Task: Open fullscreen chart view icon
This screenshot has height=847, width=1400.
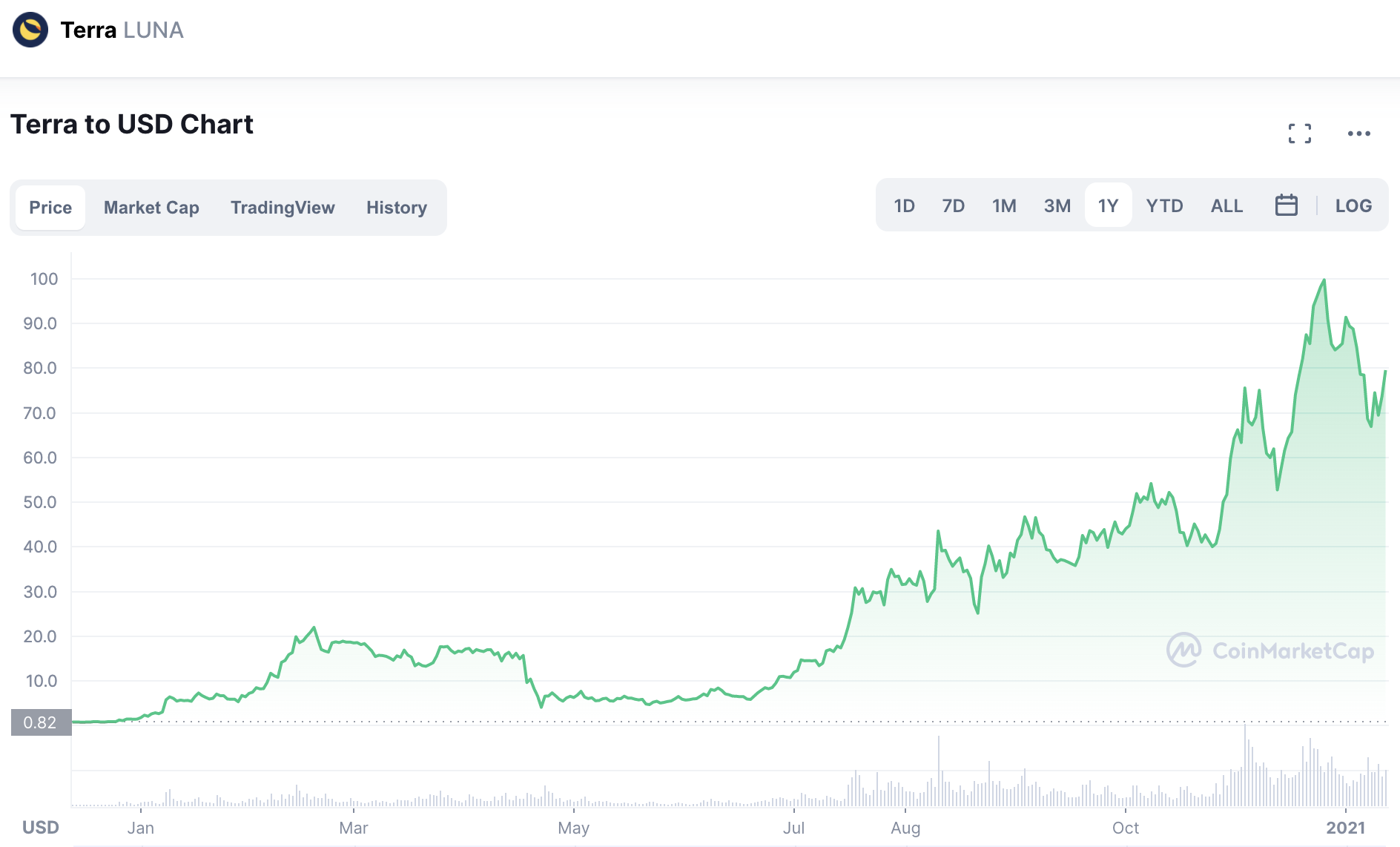Action: (x=1299, y=134)
